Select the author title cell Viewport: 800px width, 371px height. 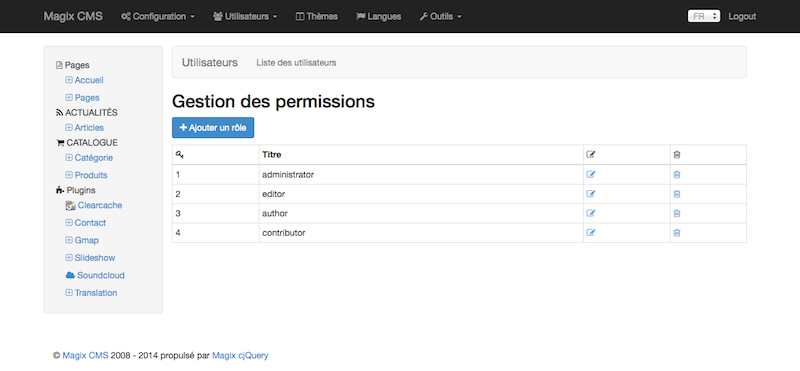click(x=421, y=213)
